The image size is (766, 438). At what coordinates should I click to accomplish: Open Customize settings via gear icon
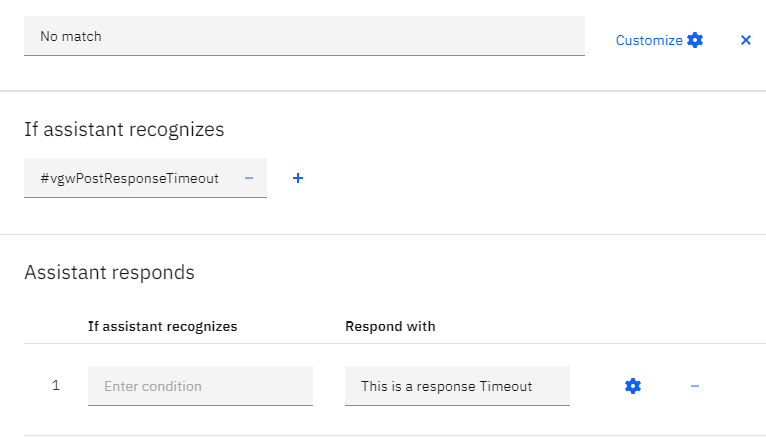(x=695, y=40)
